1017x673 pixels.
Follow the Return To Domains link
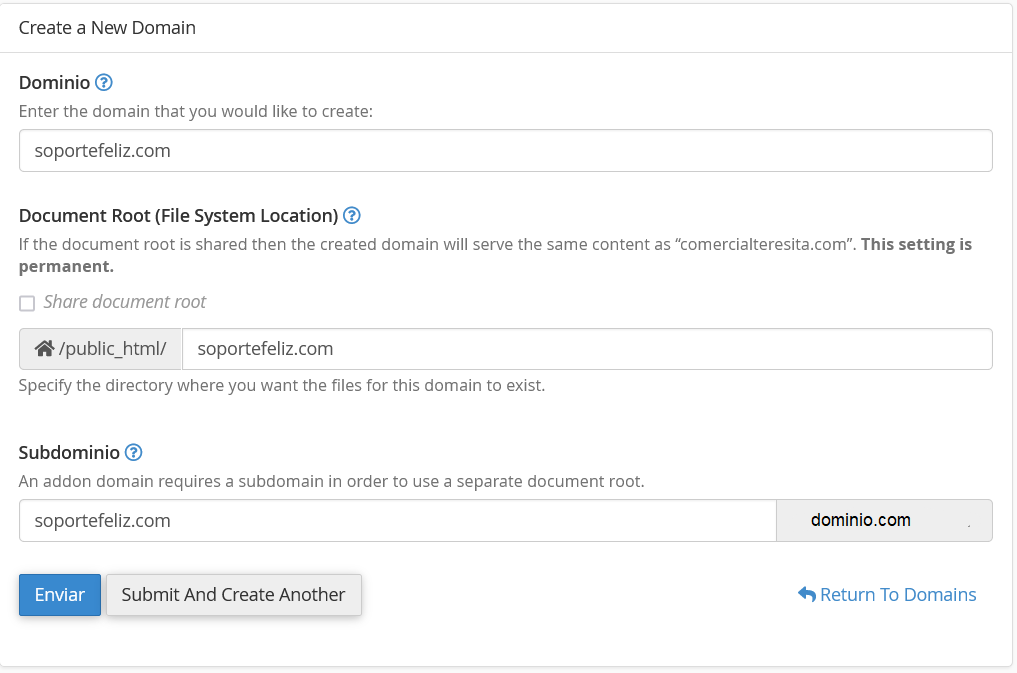click(897, 595)
